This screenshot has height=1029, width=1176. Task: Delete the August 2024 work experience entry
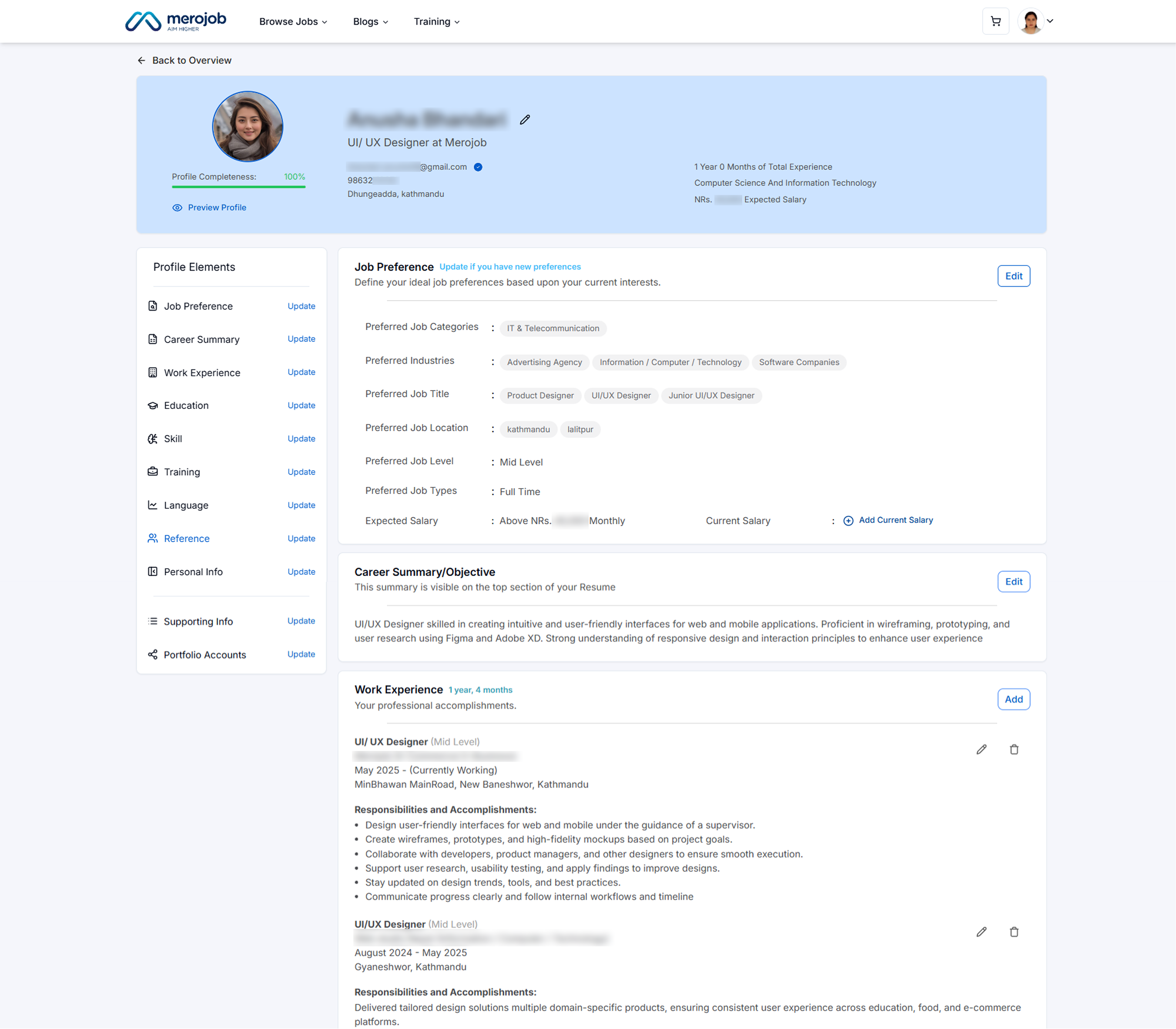pyautogui.click(x=1014, y=932)
